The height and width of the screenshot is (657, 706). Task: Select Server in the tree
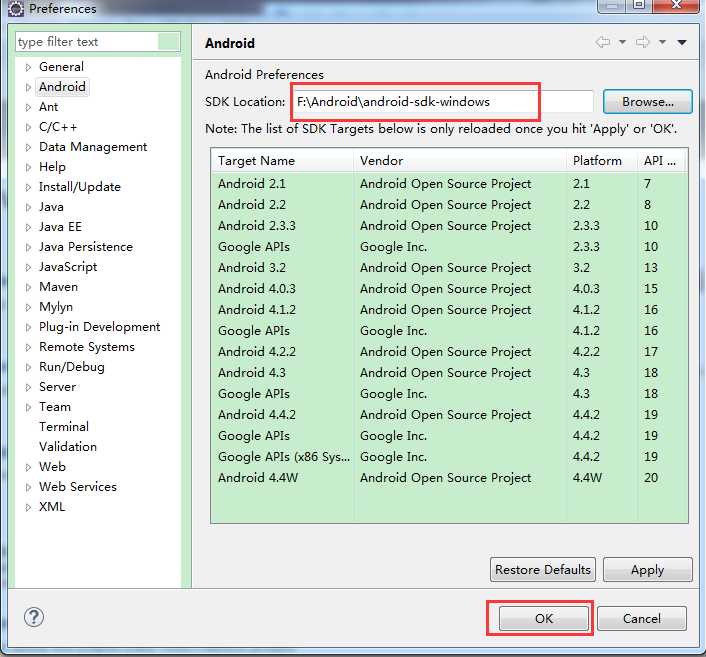(x=57, y=386)
